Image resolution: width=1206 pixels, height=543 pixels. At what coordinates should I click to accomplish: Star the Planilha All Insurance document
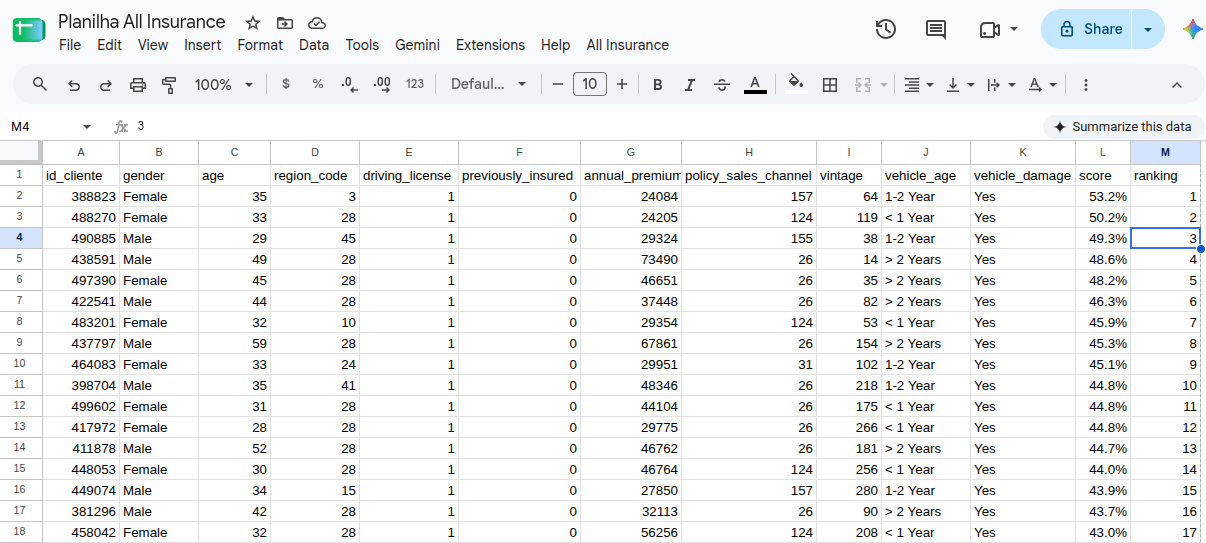pos(253,23)
